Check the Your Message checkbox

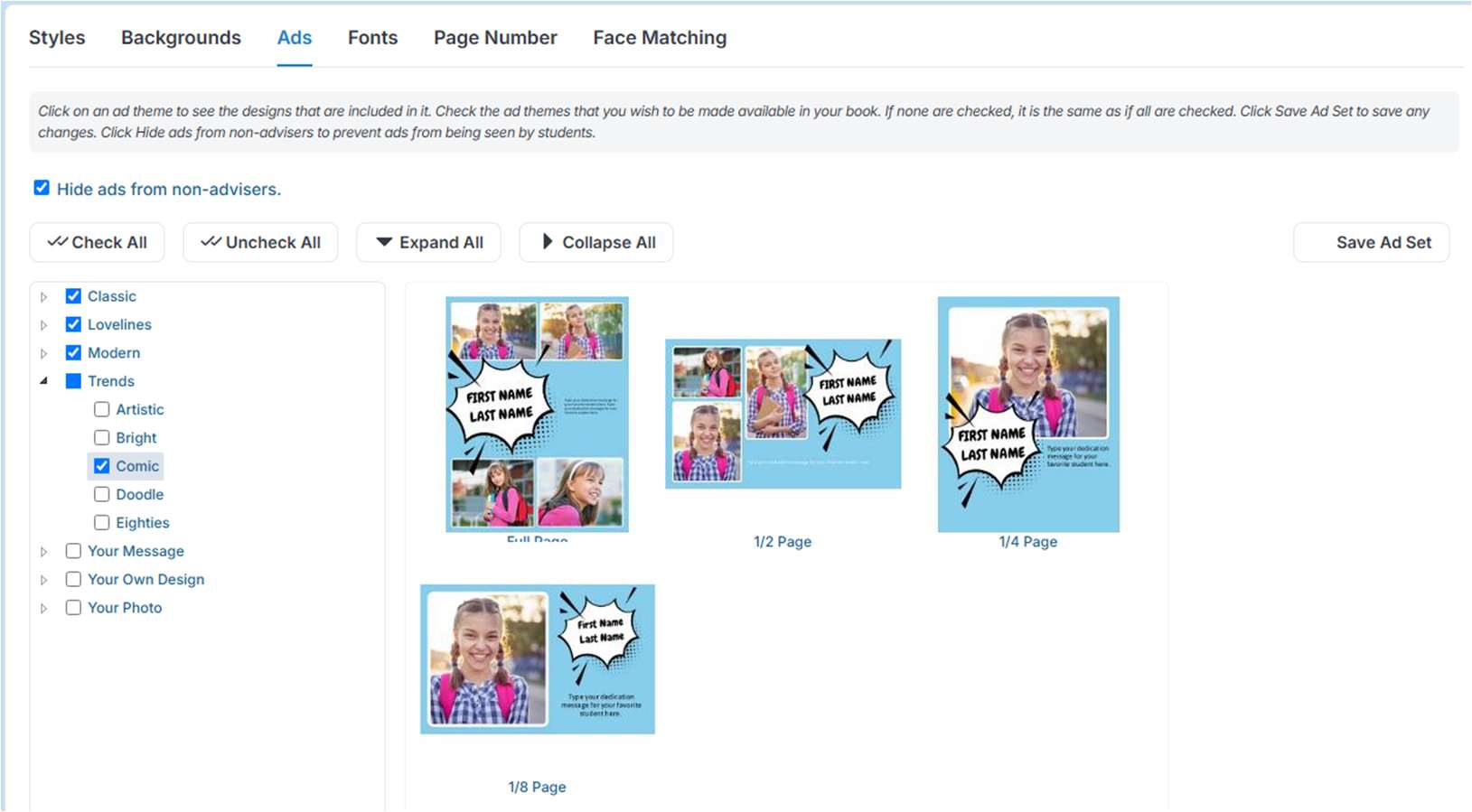[x=74, y=551]
